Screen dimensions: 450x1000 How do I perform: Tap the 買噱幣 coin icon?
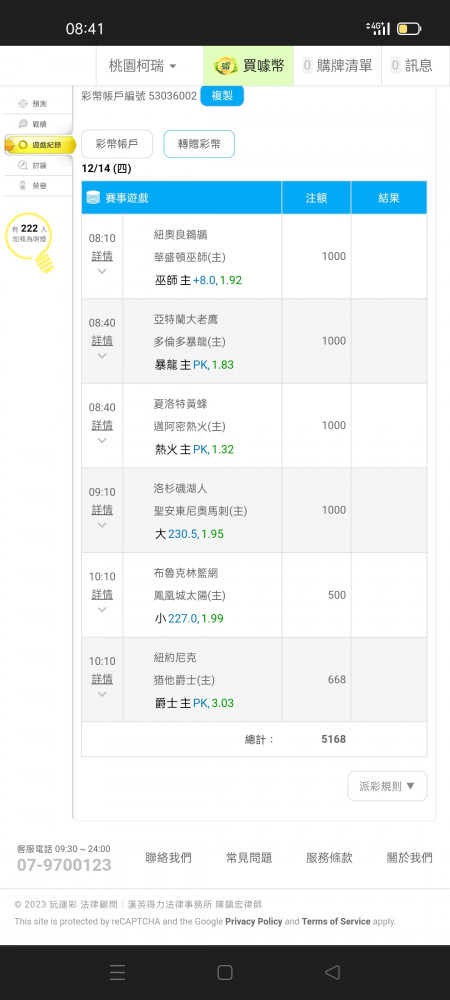coord(225,65)
